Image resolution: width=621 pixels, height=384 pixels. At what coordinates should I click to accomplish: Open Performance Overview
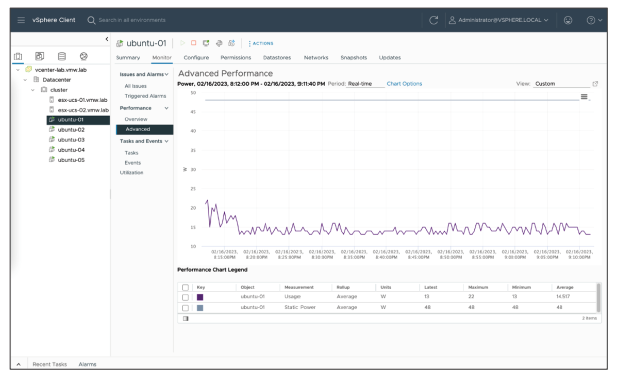point(136,119)
